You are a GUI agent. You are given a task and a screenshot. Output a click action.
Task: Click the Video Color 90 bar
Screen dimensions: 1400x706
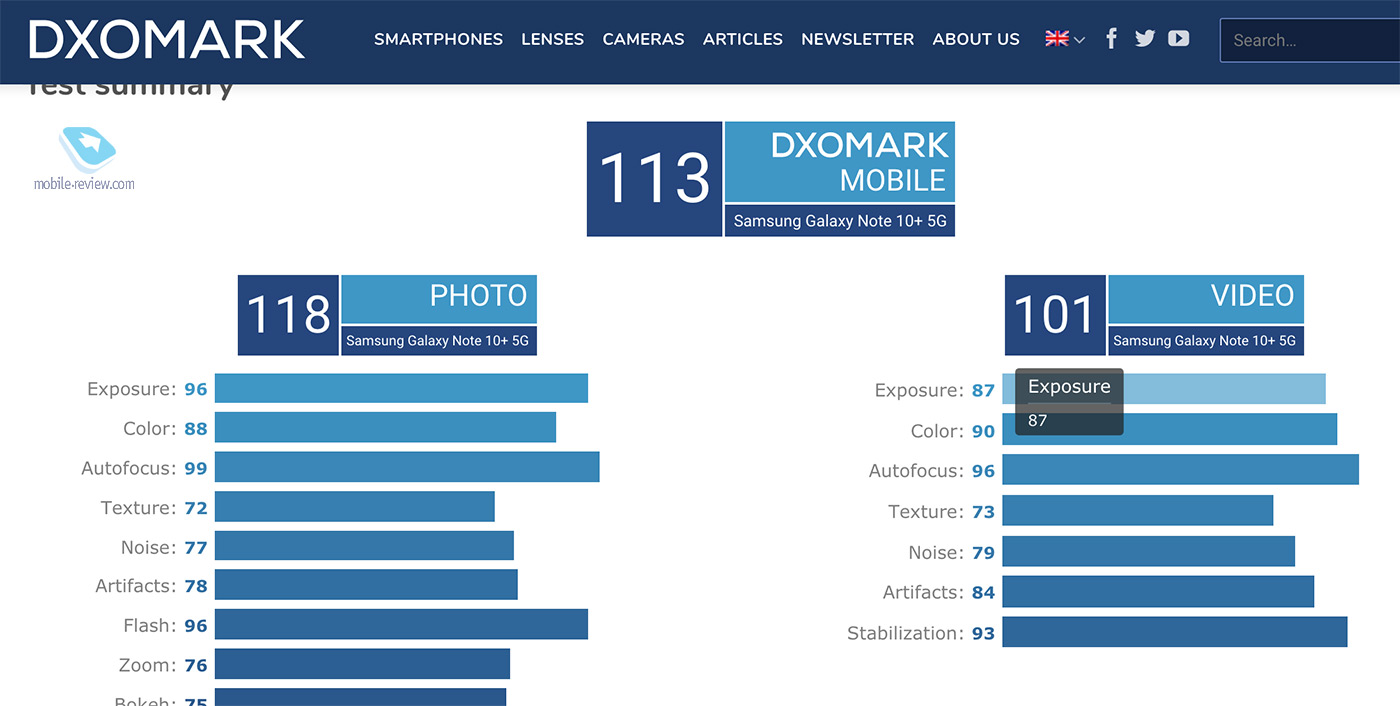tap(1170, 430)
